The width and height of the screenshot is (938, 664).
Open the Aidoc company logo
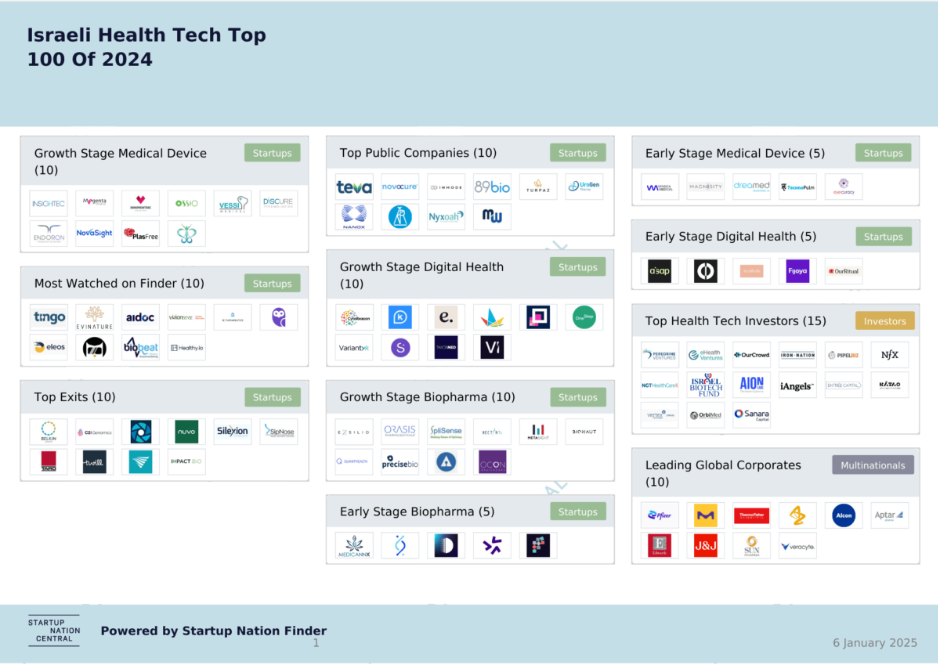[x=140, y=318]
